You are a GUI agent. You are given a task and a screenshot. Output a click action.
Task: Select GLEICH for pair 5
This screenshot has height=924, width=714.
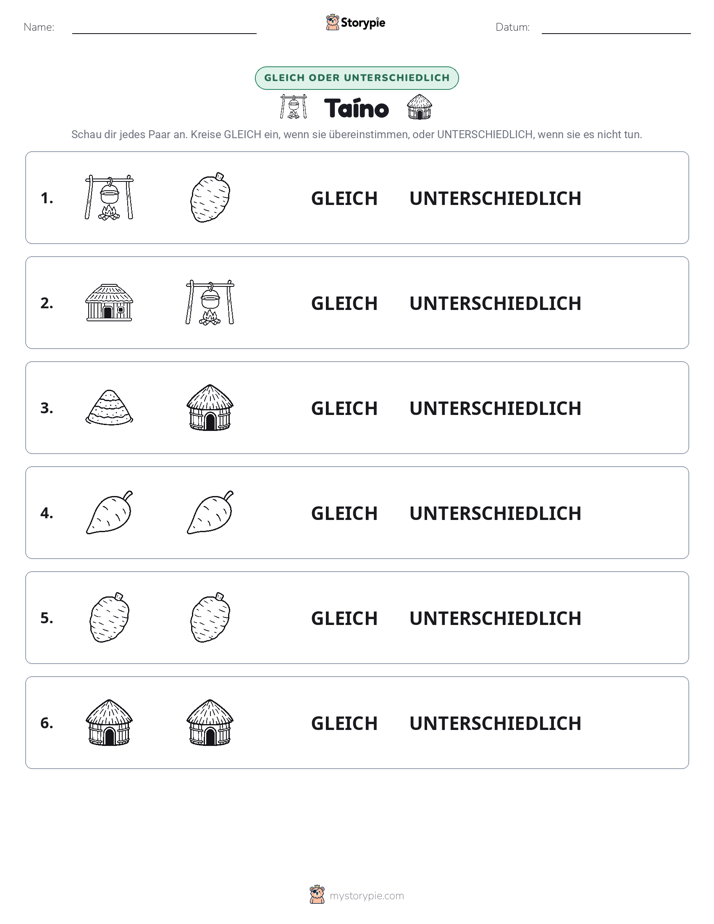point(344,618)
